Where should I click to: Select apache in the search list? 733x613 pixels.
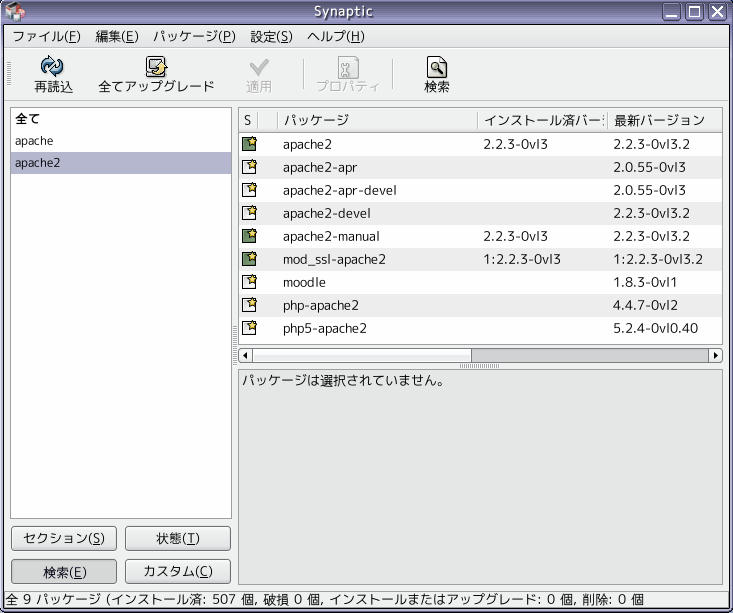point(121,141)
